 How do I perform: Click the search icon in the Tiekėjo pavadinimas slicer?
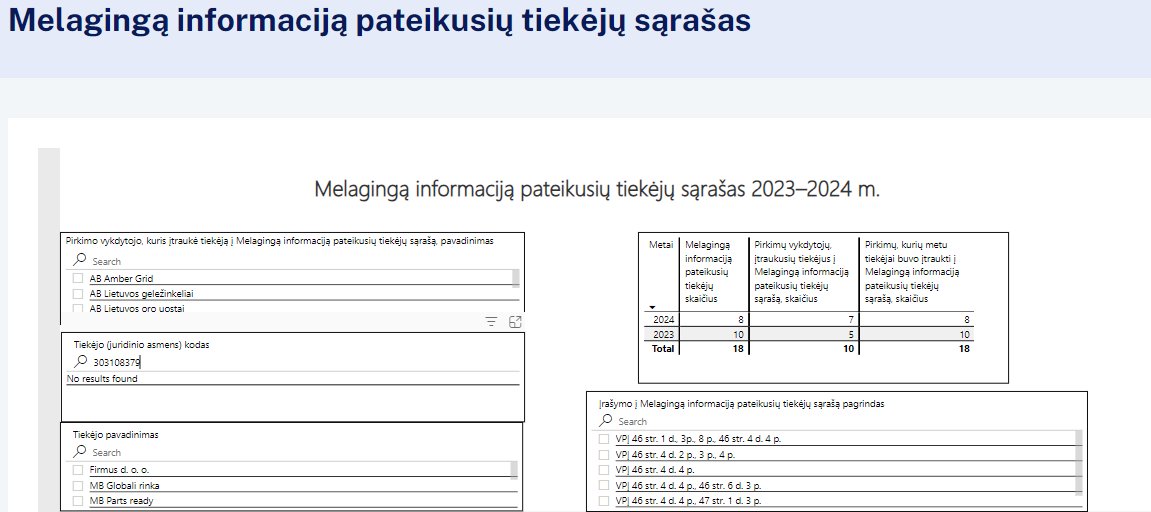click(79, 452)
